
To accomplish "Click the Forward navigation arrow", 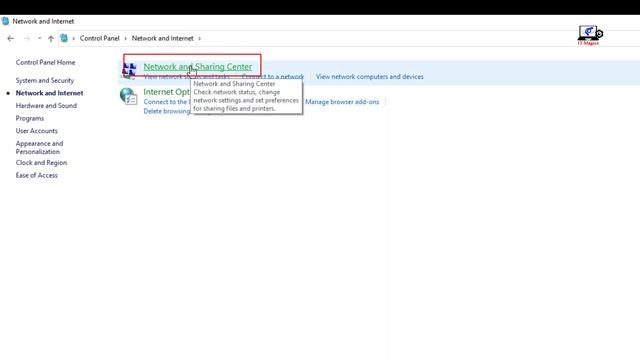I will (27, 38).
